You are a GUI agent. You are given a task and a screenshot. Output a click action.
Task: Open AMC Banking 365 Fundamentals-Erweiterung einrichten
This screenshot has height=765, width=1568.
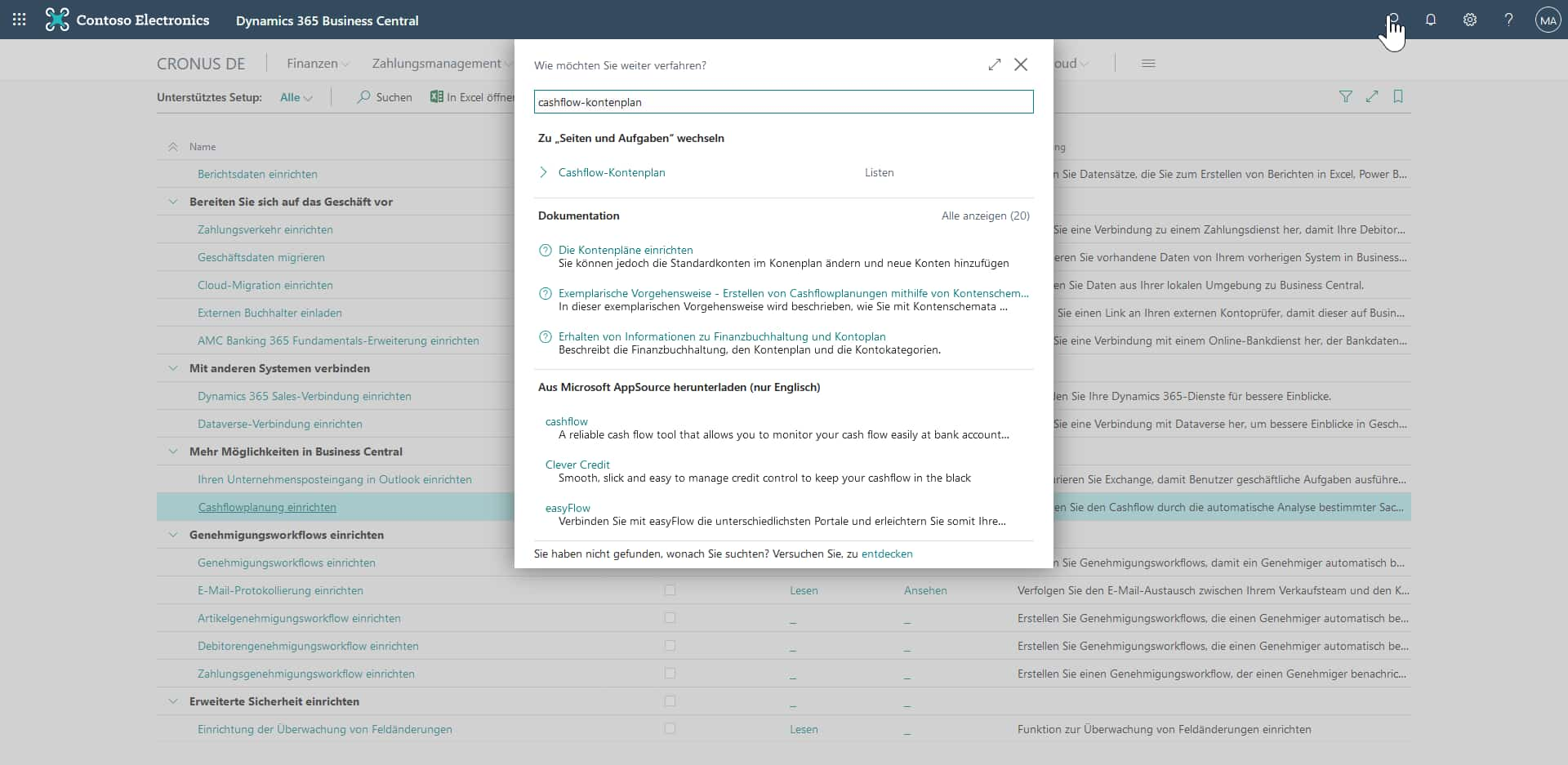click(338, 340)
